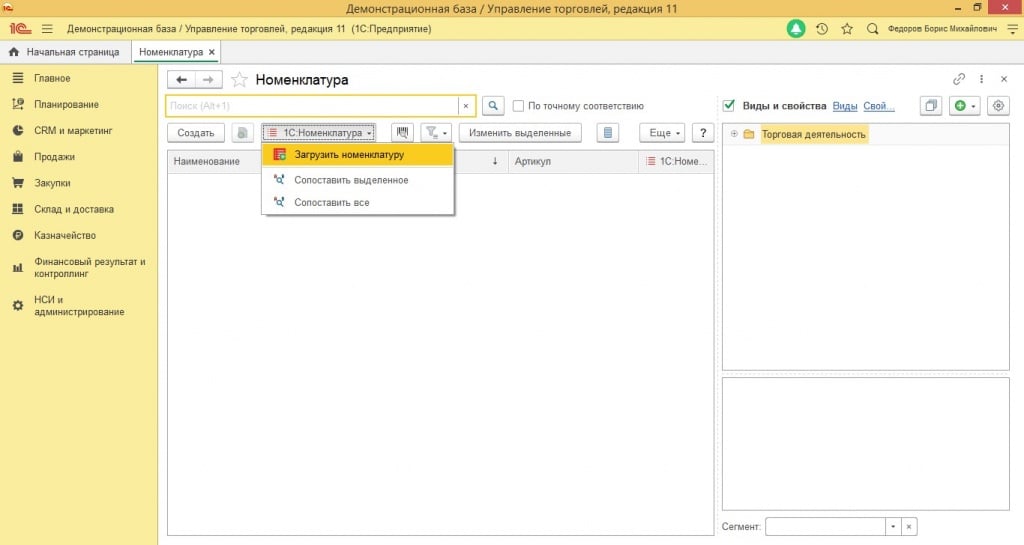
Task: Add page to favorites with star icon
Action: (x=239, y=80)
